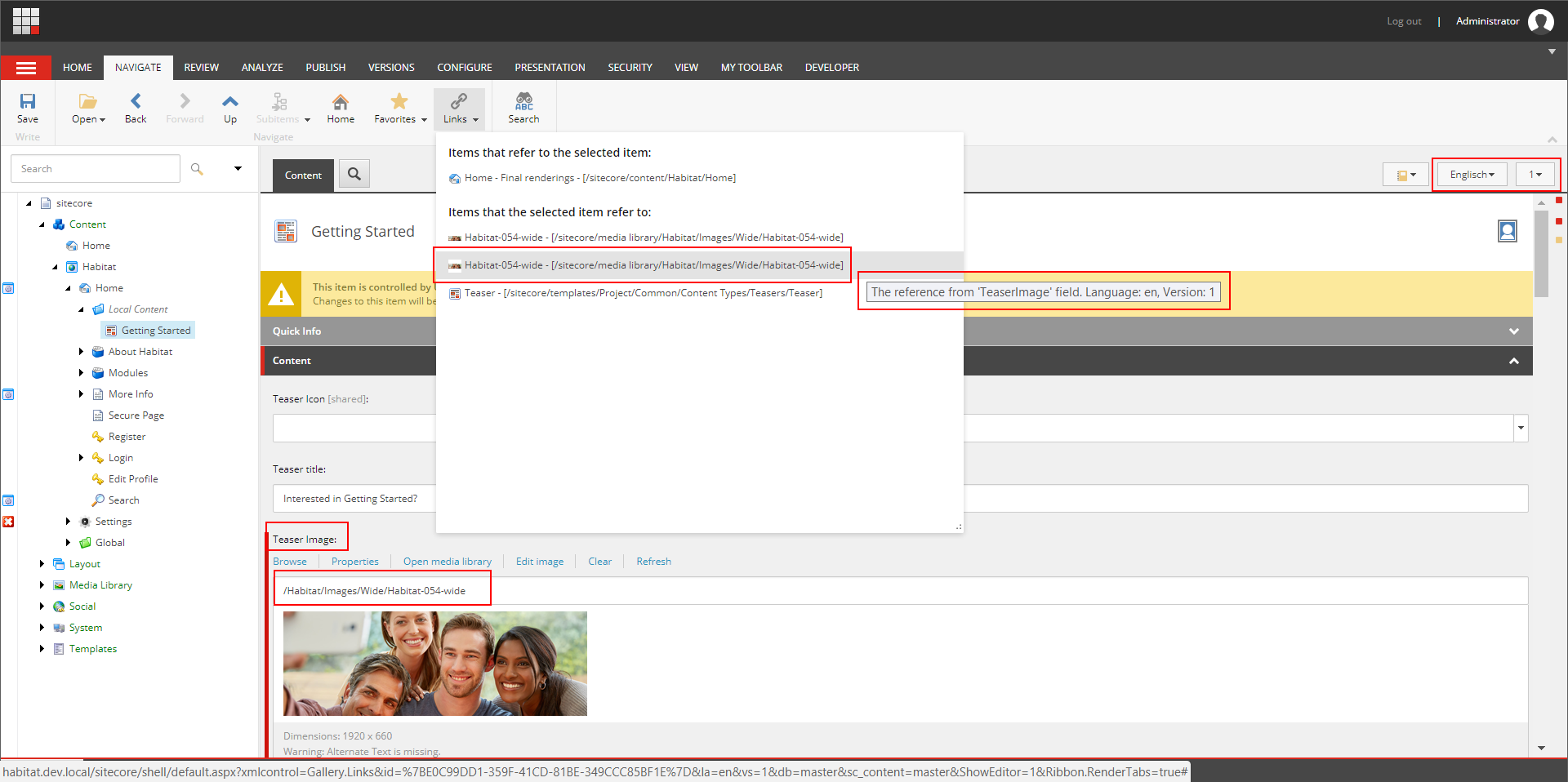
Task: Open the Englisch language dropdown
Action: point(1472,175)
